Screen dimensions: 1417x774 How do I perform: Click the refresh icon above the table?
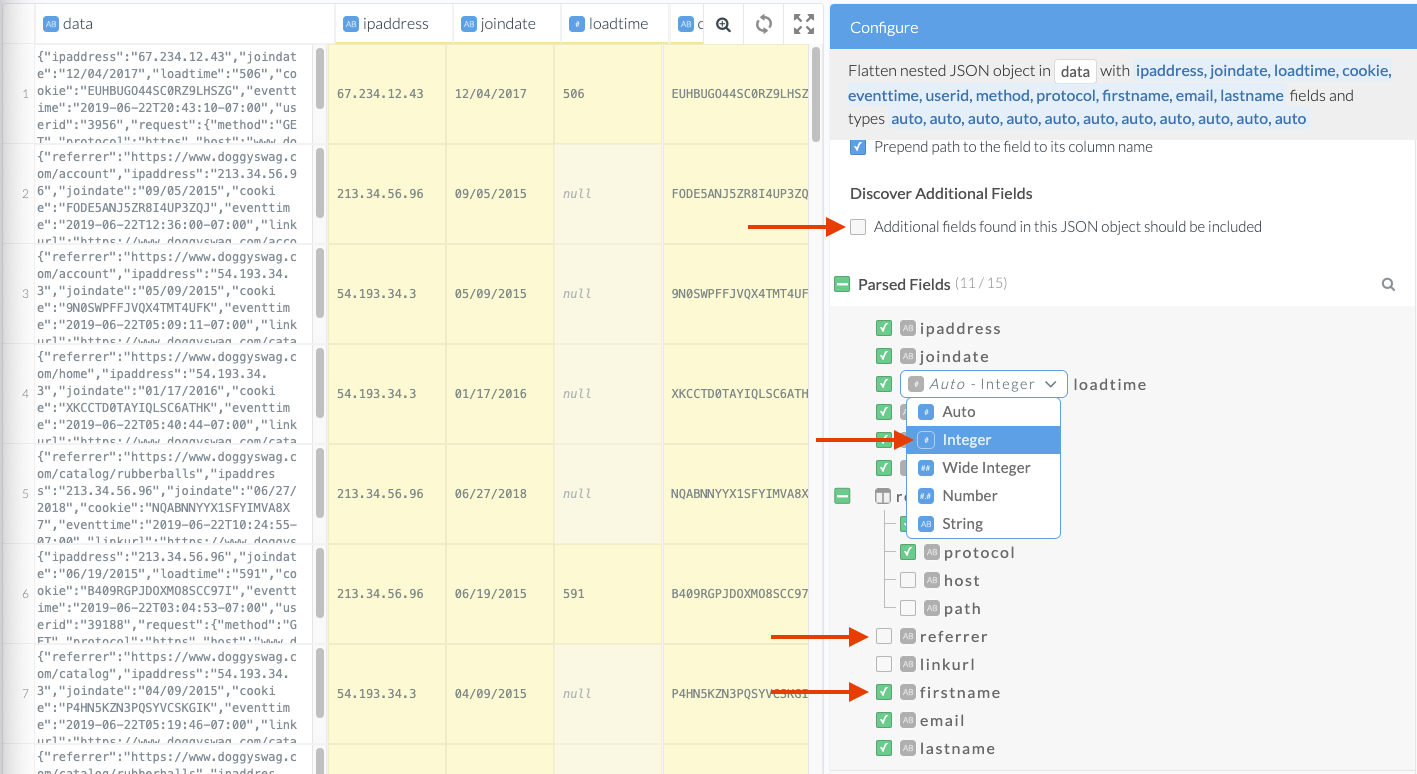[x=764, y=24]
